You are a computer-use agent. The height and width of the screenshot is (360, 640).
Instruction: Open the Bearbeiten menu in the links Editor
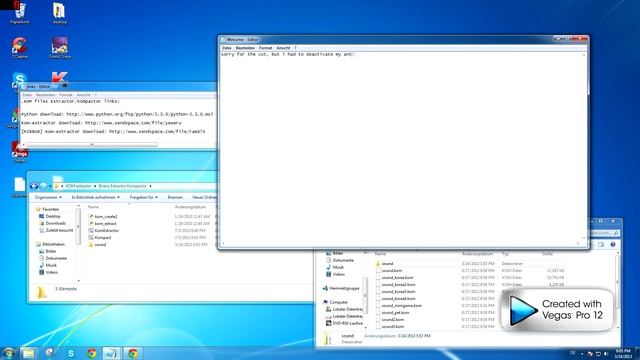point(45,95)
